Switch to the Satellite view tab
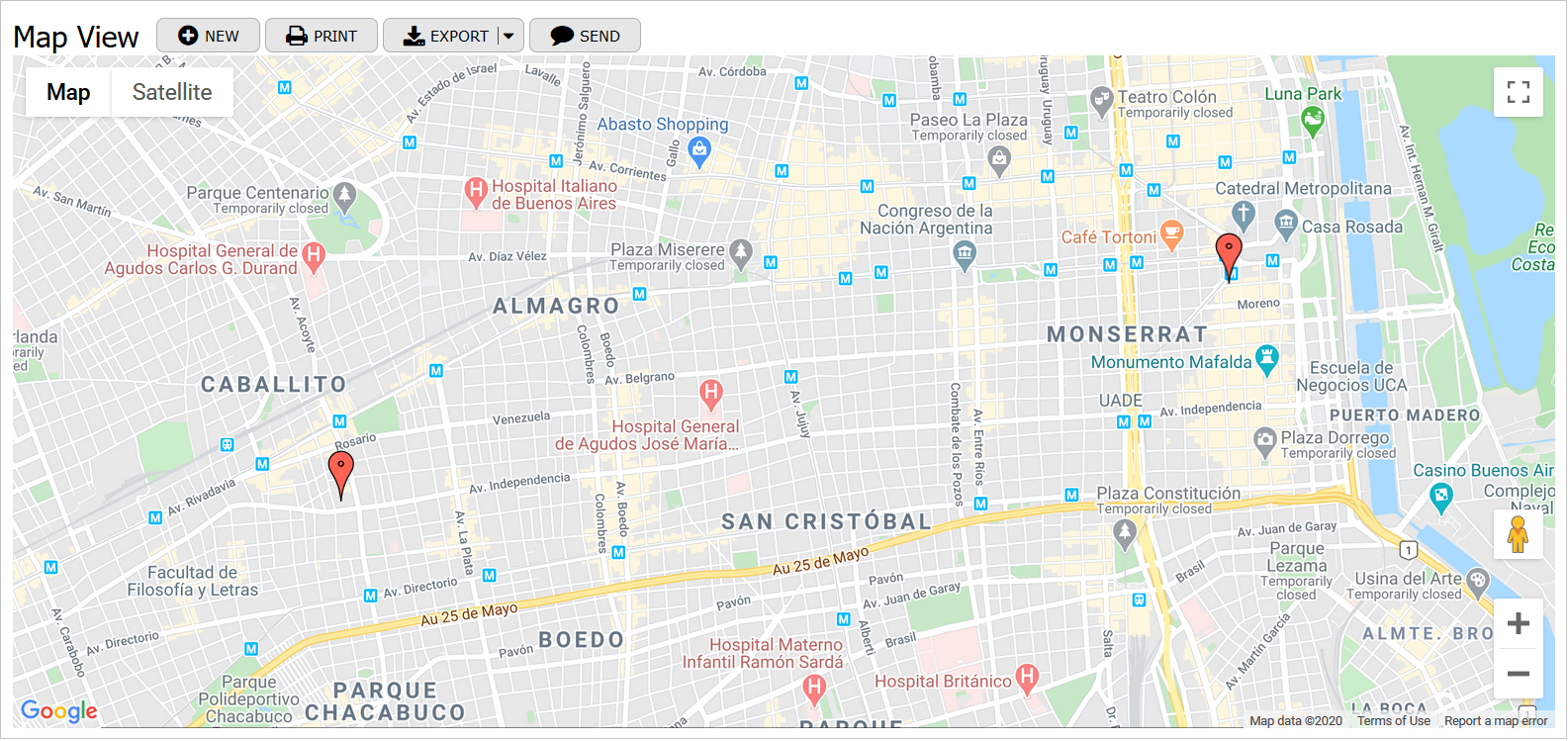 [x=172, y=92]
